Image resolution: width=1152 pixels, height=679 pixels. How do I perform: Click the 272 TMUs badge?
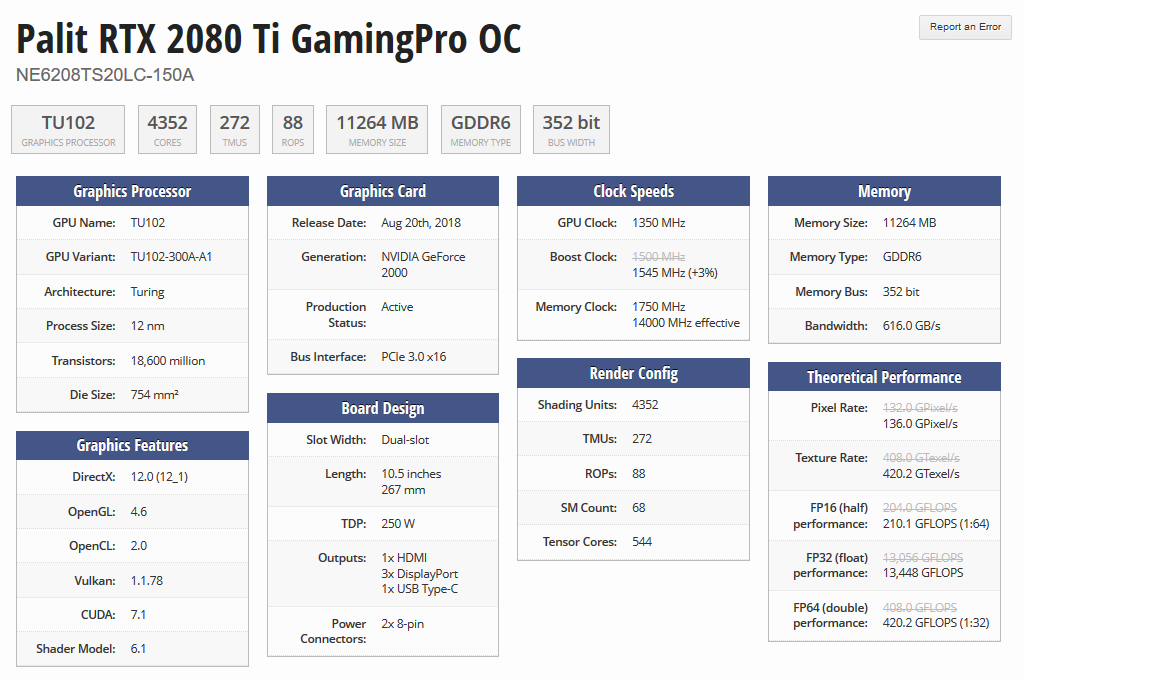[234, 129]
